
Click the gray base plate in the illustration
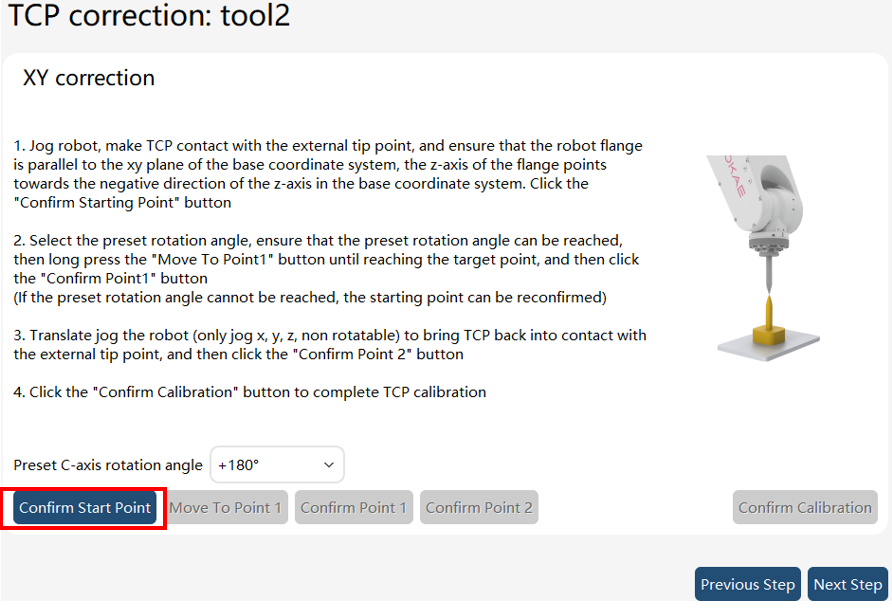769,345
